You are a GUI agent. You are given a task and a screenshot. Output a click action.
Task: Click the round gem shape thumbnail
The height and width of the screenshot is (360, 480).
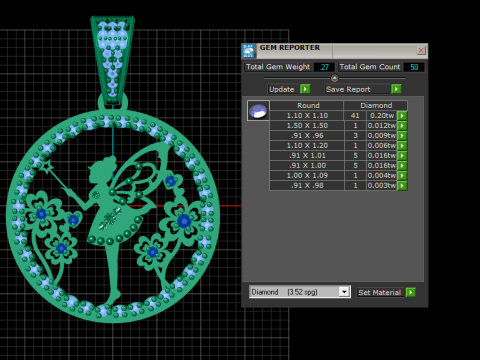click(258, 110)
